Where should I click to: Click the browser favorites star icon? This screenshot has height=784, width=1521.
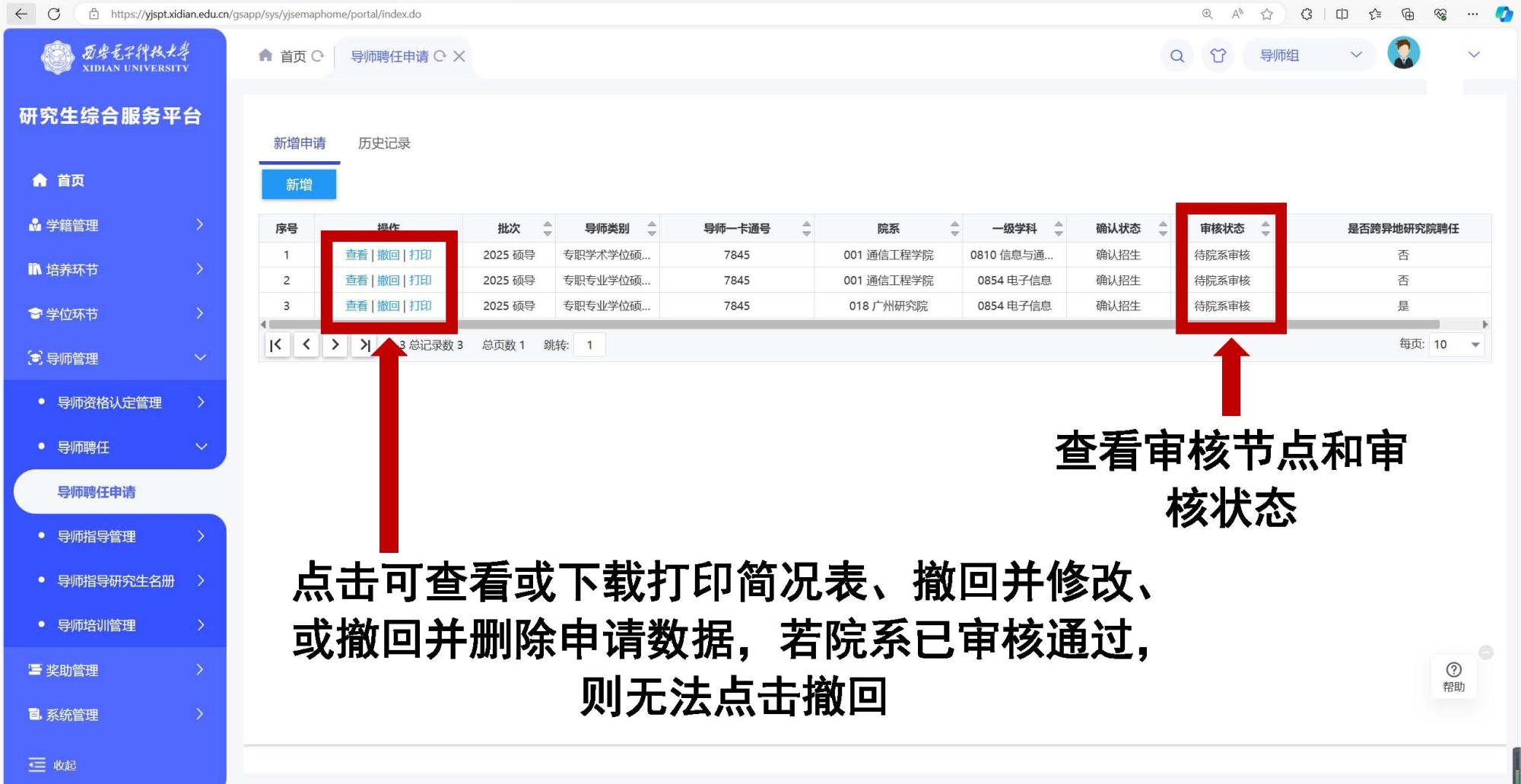(1266, 14)
